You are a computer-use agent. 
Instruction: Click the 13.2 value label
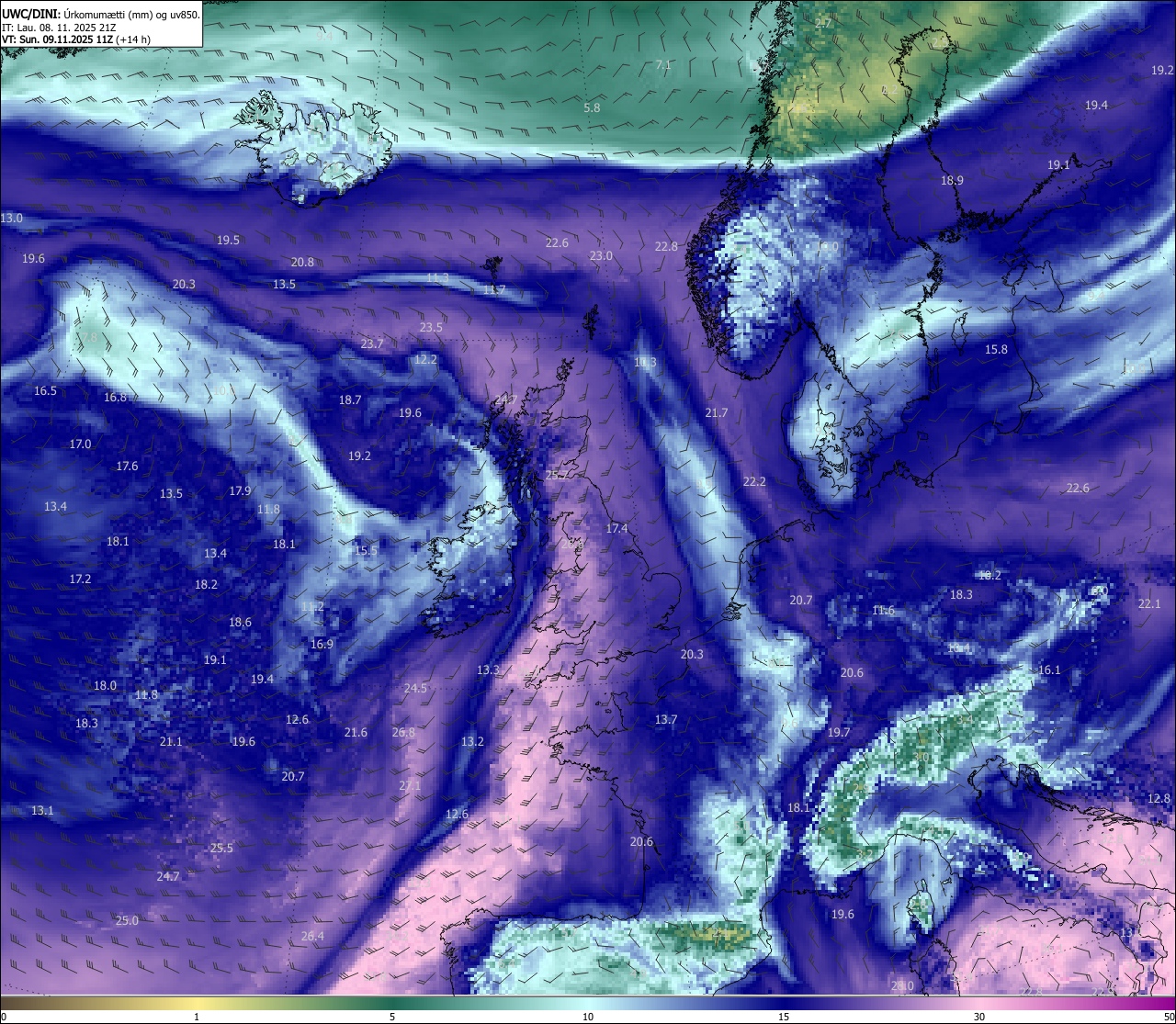pos(472,741)
